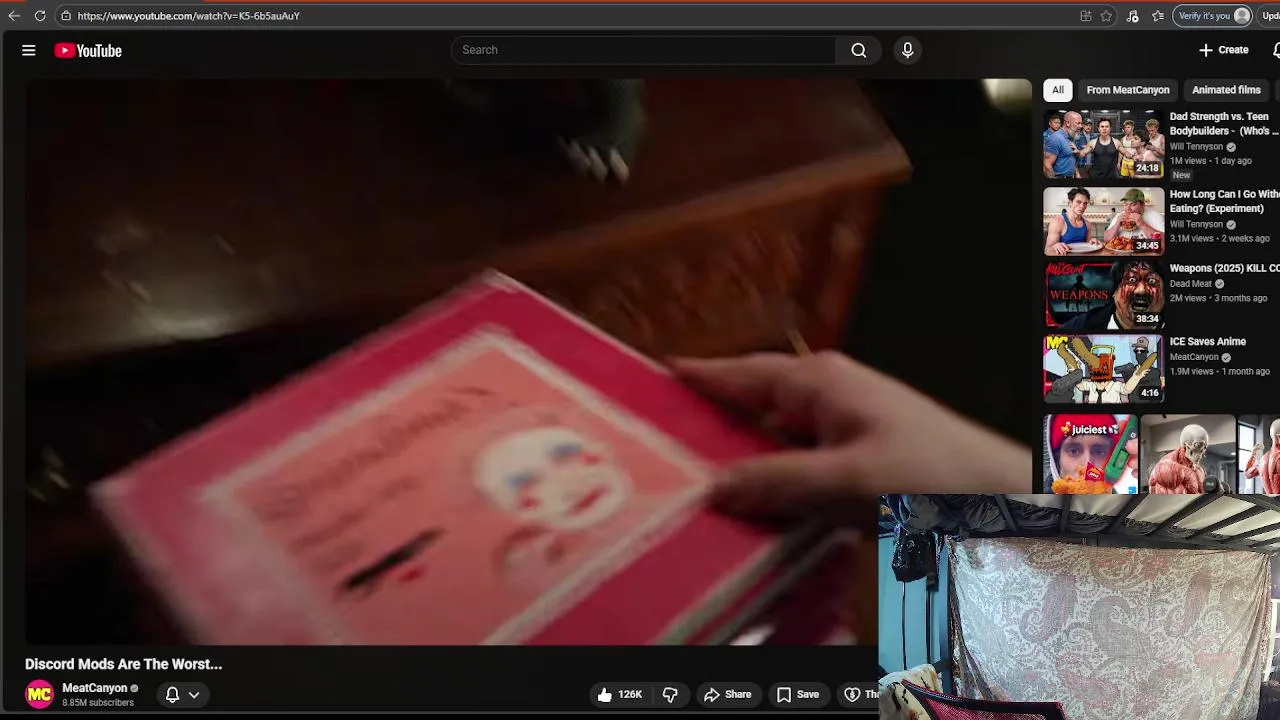This screenshot has width=1280, height=720.
Task: Click 8.85M subscribers text
Action: click(x=98, y=703)
